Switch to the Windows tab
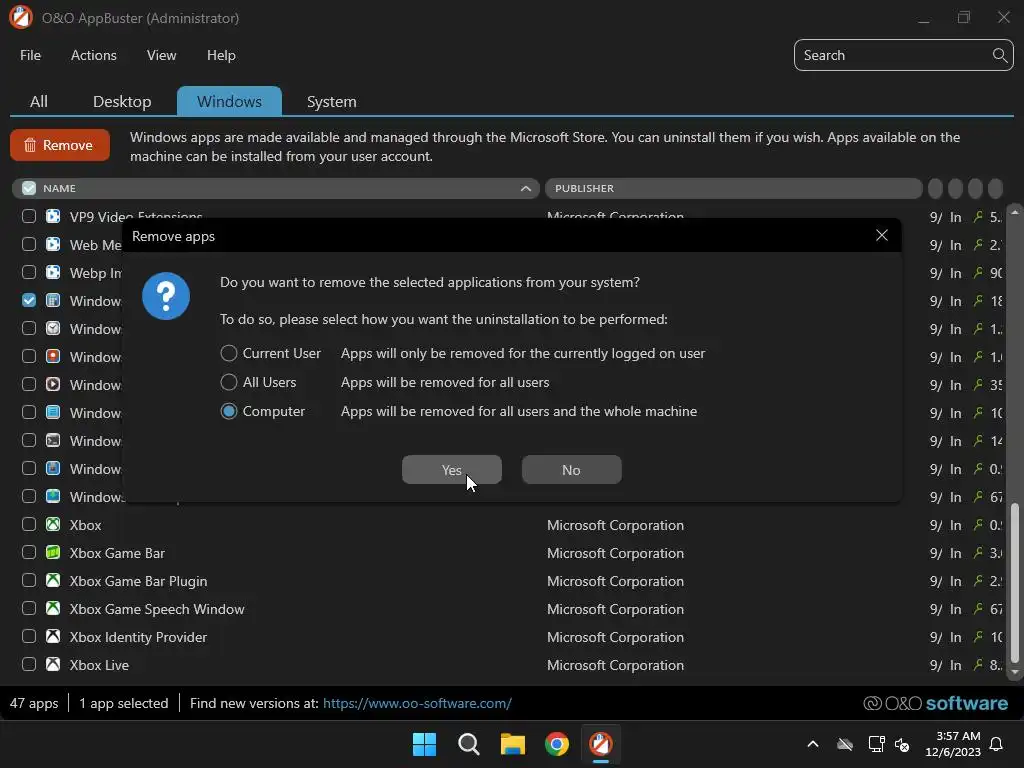Viewport: 1024px width, 768px height. (229, 101)
